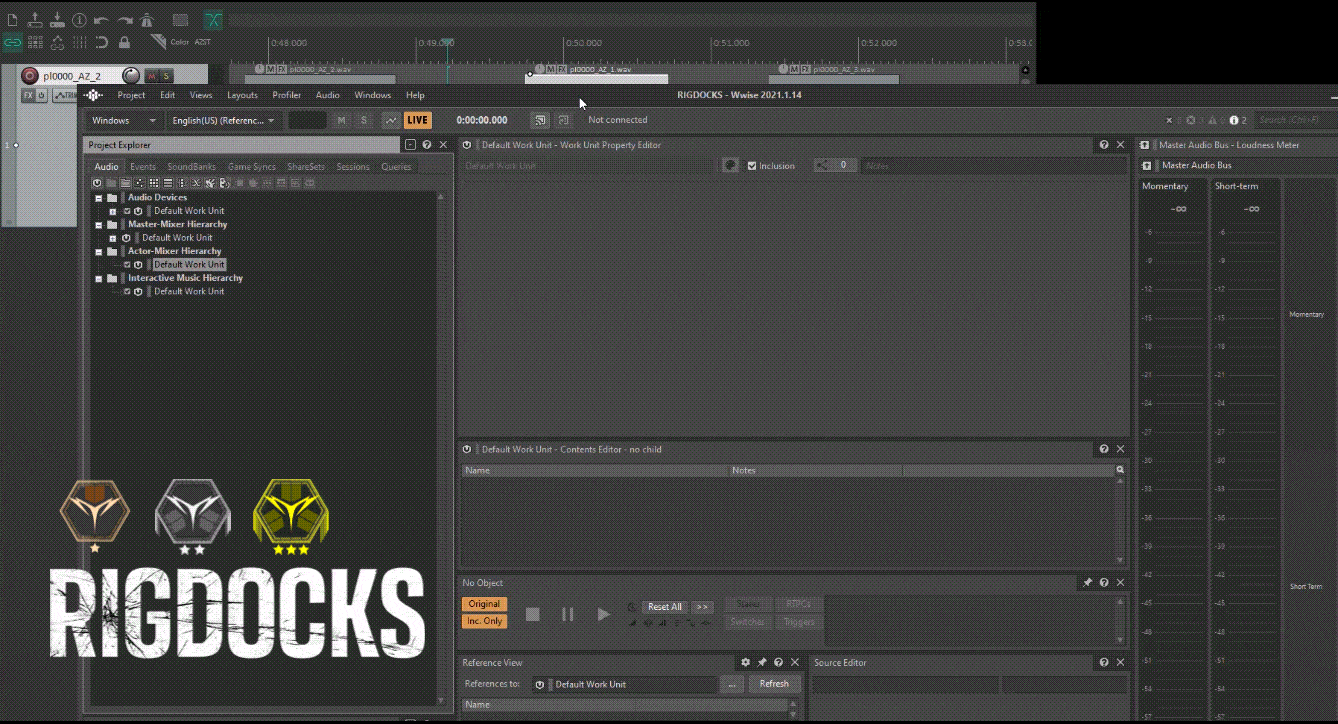The width and height of the screenshot is (1338, 724).
Task: Toggle the M mute button in Wwise toolbar
Action: pos(341,120)
